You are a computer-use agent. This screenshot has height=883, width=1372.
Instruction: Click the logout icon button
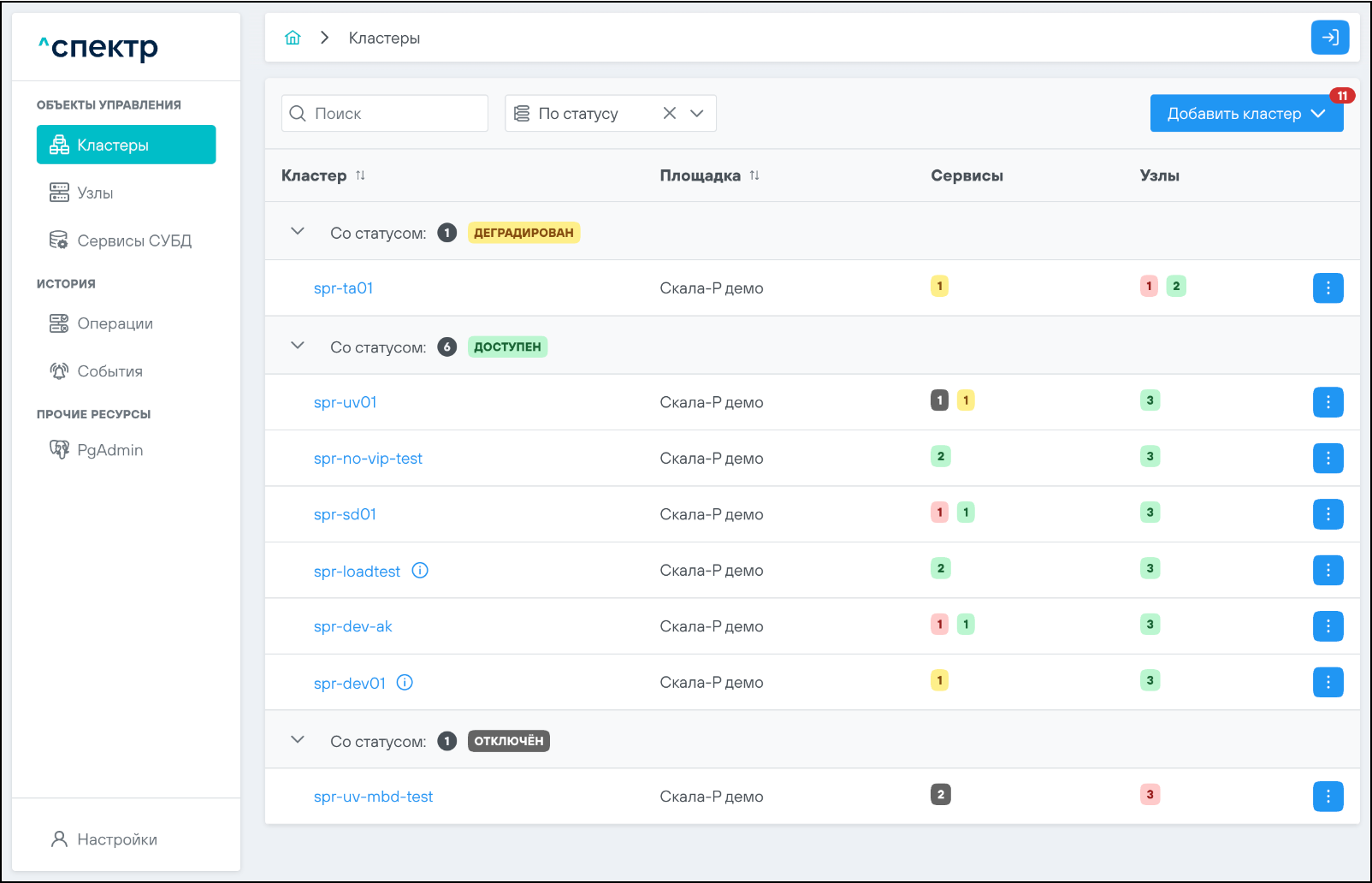coord(1329,38)
